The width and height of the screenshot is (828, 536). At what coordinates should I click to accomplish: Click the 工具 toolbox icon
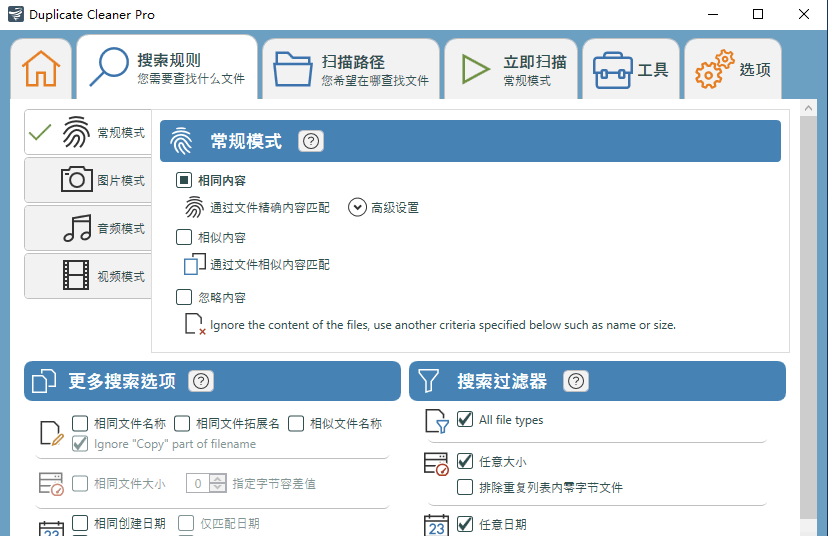(x=613, y=70)
